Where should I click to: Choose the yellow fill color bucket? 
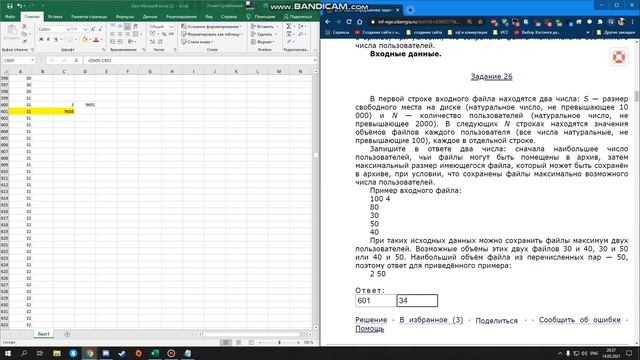(x=84, y=40)
